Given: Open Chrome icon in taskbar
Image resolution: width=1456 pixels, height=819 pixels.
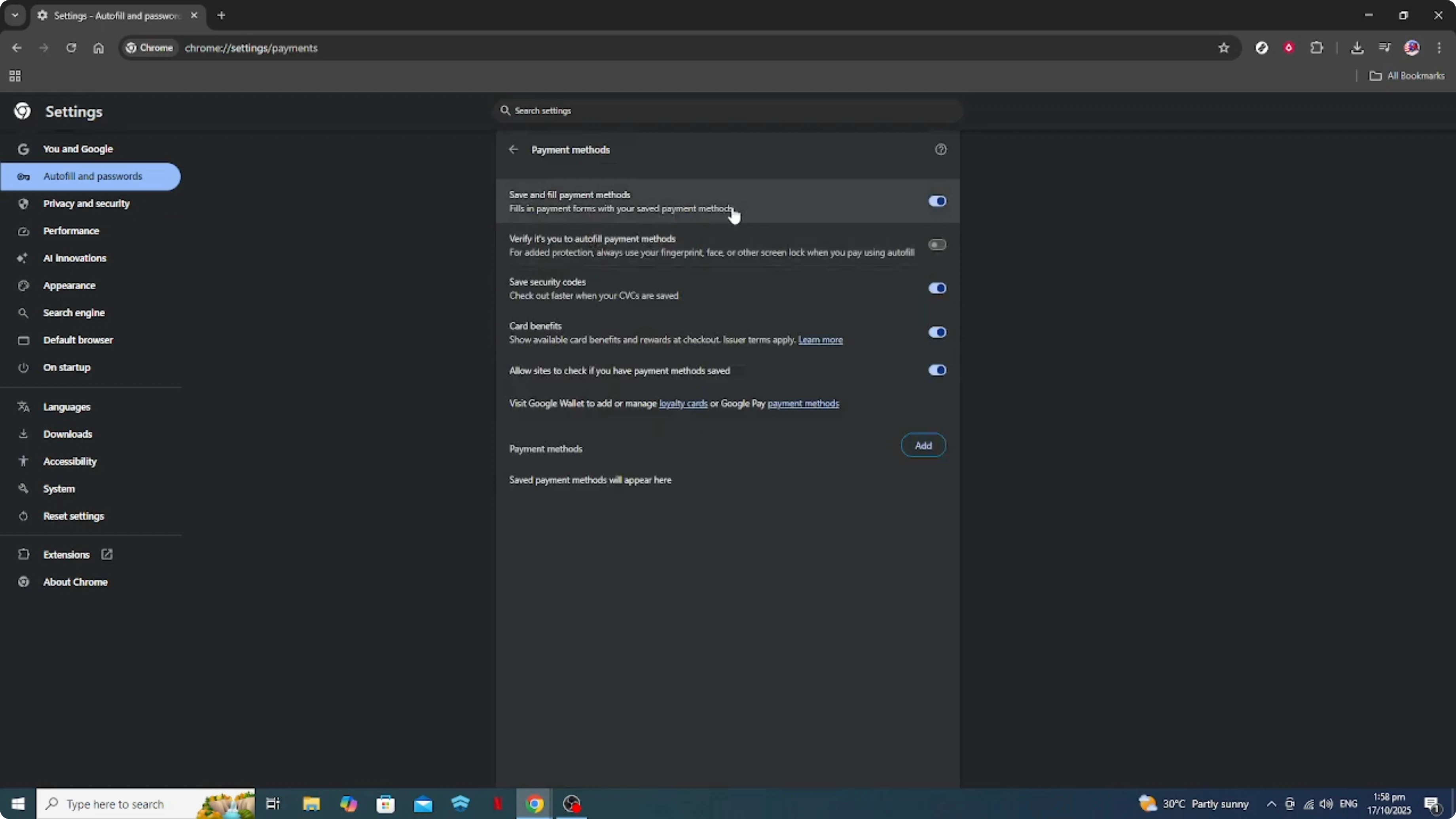Looking at the screenshot, I should coord(535,804).
